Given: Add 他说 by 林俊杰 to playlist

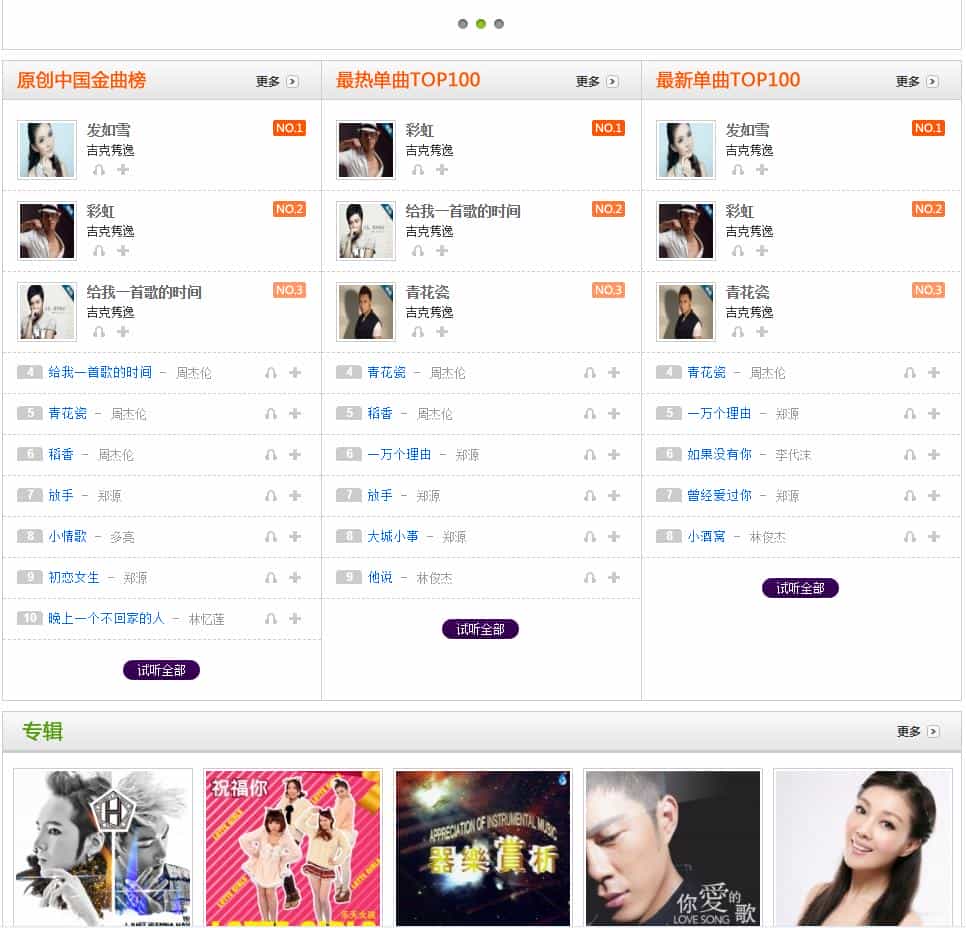Looking at the screenshot, I should 614,577.
